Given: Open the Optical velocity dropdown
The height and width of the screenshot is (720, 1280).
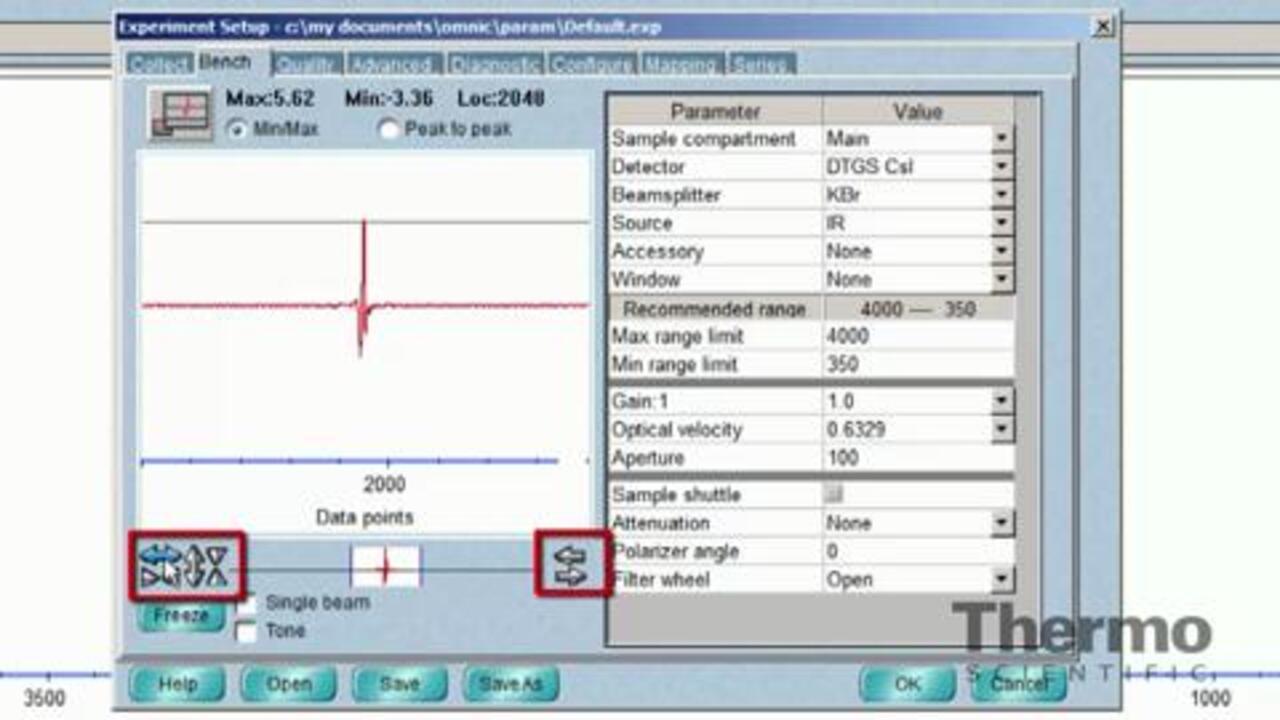Looking at the screenshot, I should click(1002, 430).
